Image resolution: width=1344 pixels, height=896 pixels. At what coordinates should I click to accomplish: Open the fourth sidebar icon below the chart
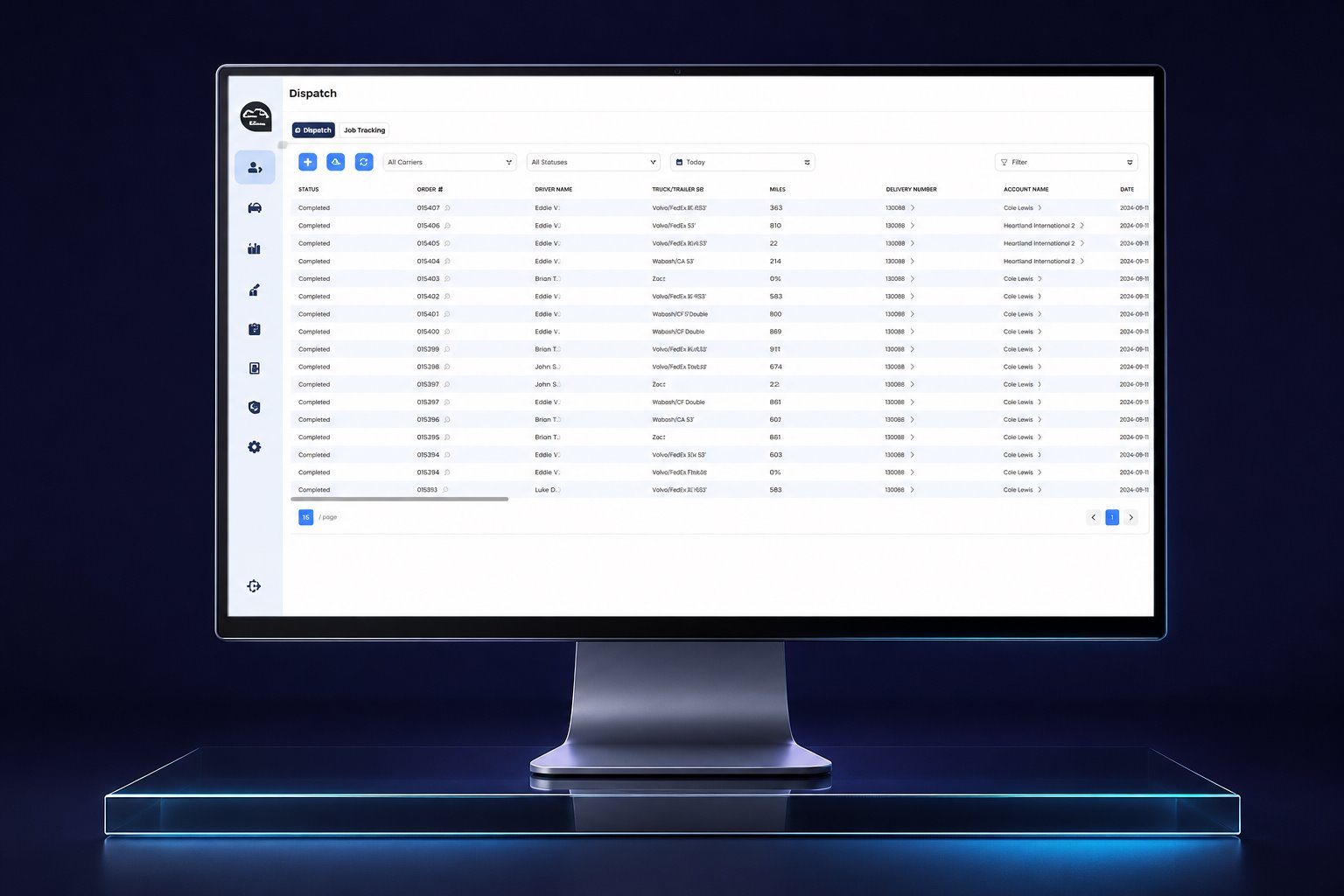click(255, 290)
